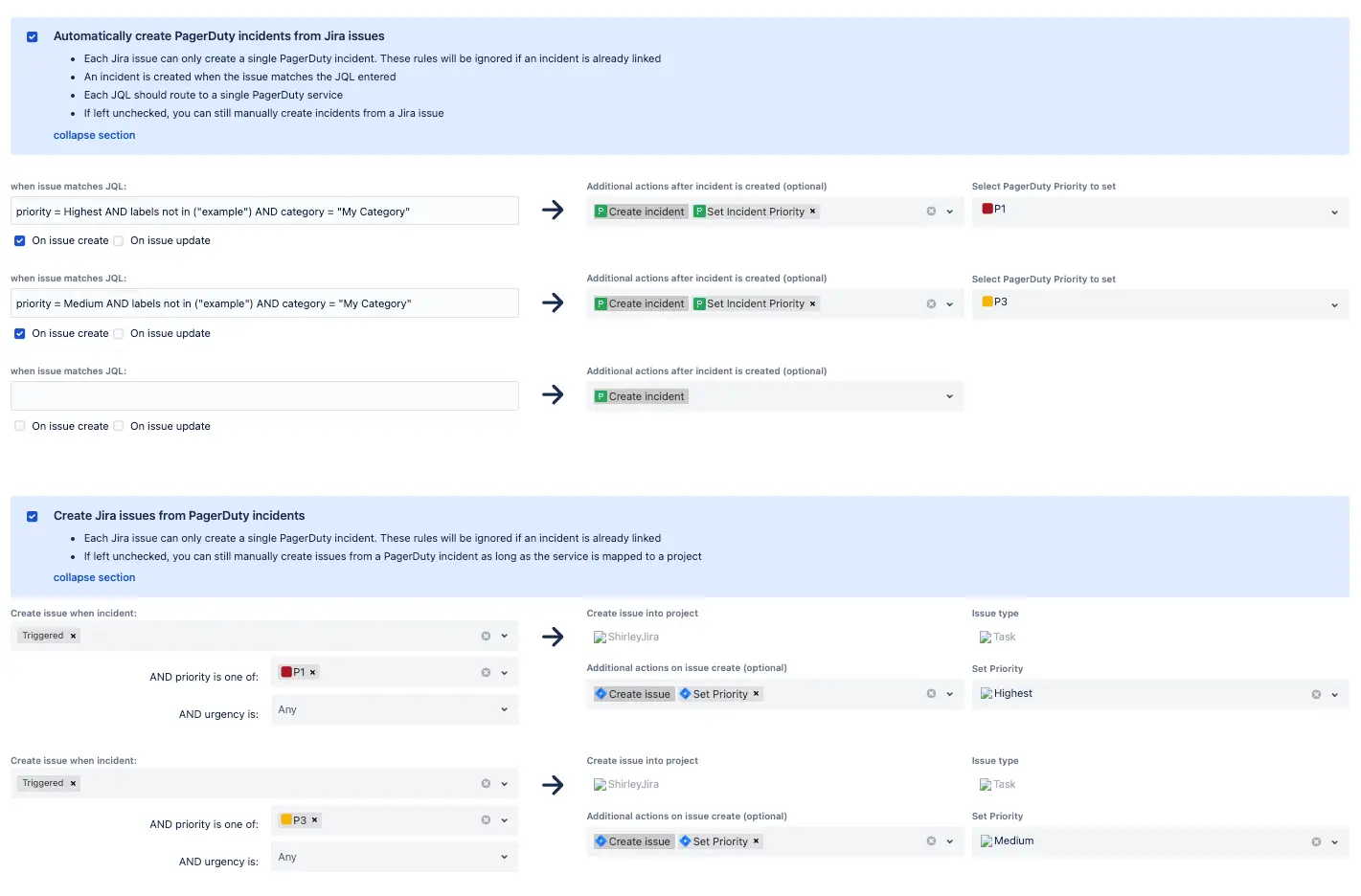The image size is (1361, 896).
Task: Remove the P3 tag from priority filter
Action: click(x=315, y=820)
